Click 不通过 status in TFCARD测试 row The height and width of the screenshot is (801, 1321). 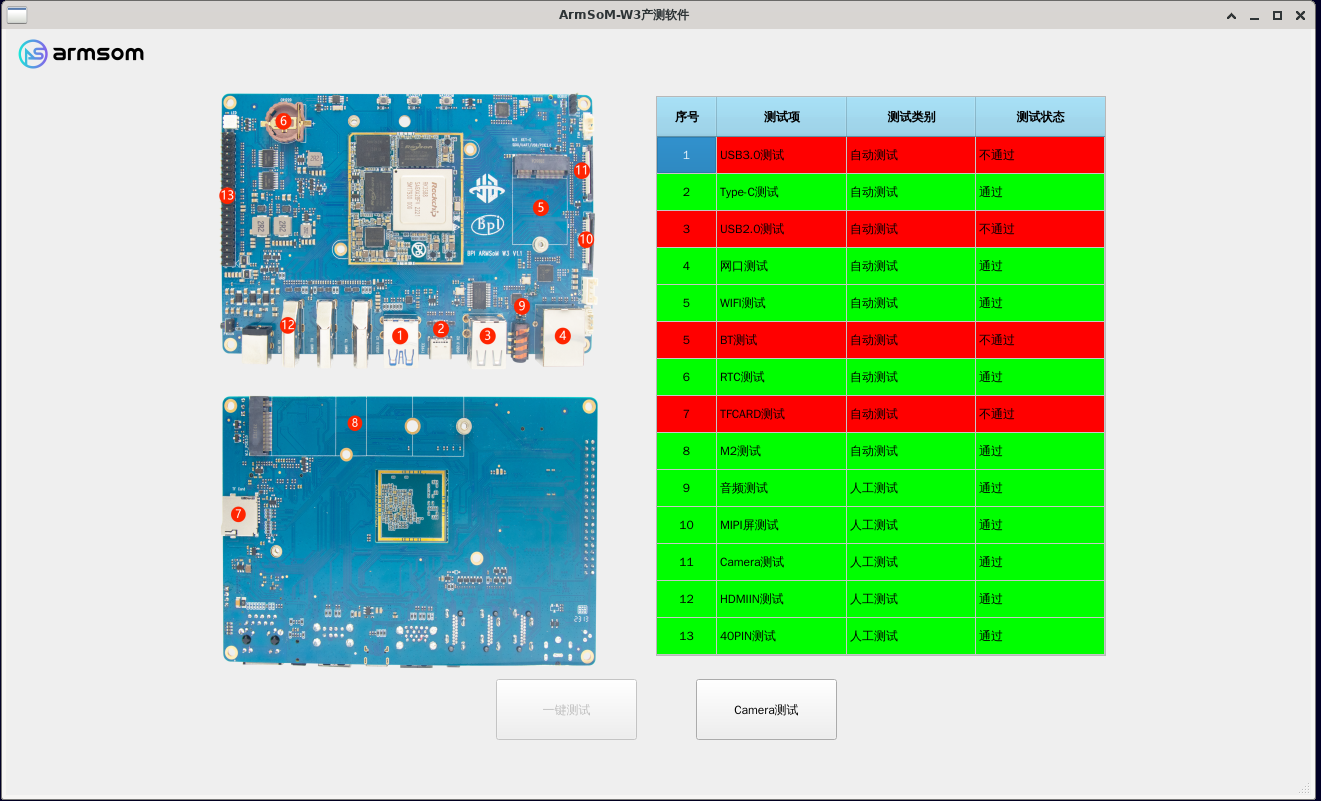(1040, 414)
